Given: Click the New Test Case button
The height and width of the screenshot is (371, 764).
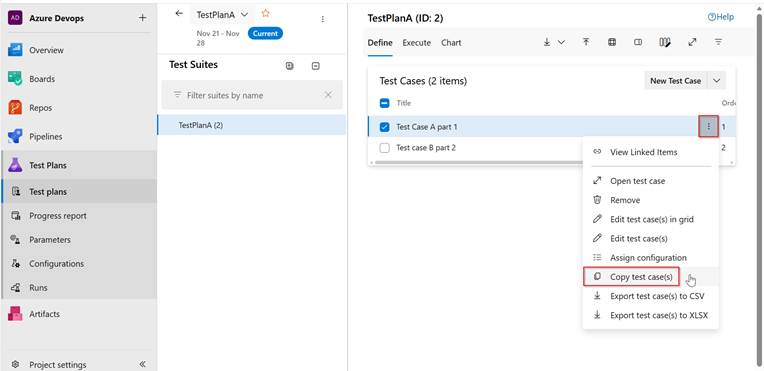Looking at the screenshot, I should tap(675, 81).
